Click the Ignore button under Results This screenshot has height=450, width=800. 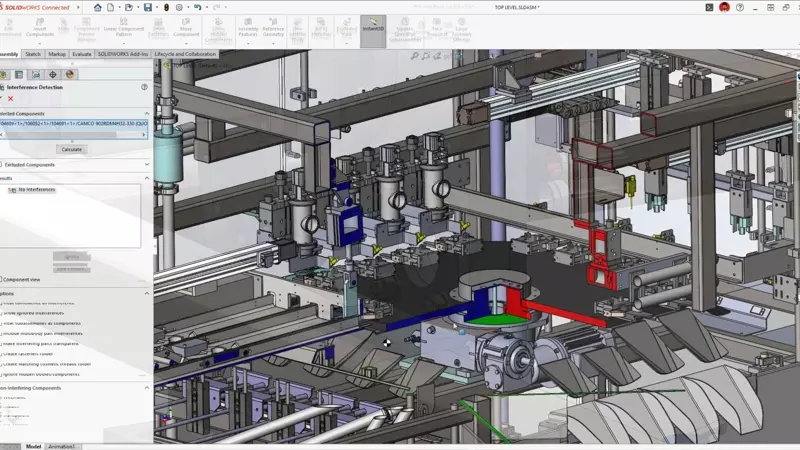pos(71,257)
